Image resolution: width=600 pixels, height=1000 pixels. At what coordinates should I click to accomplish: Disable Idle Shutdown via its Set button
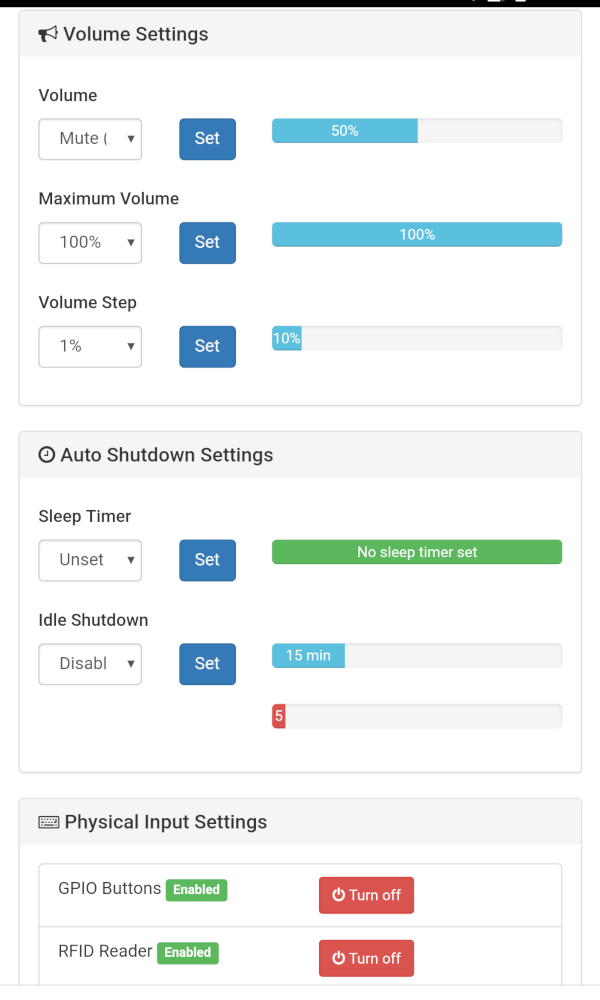(x=207, y=663)
